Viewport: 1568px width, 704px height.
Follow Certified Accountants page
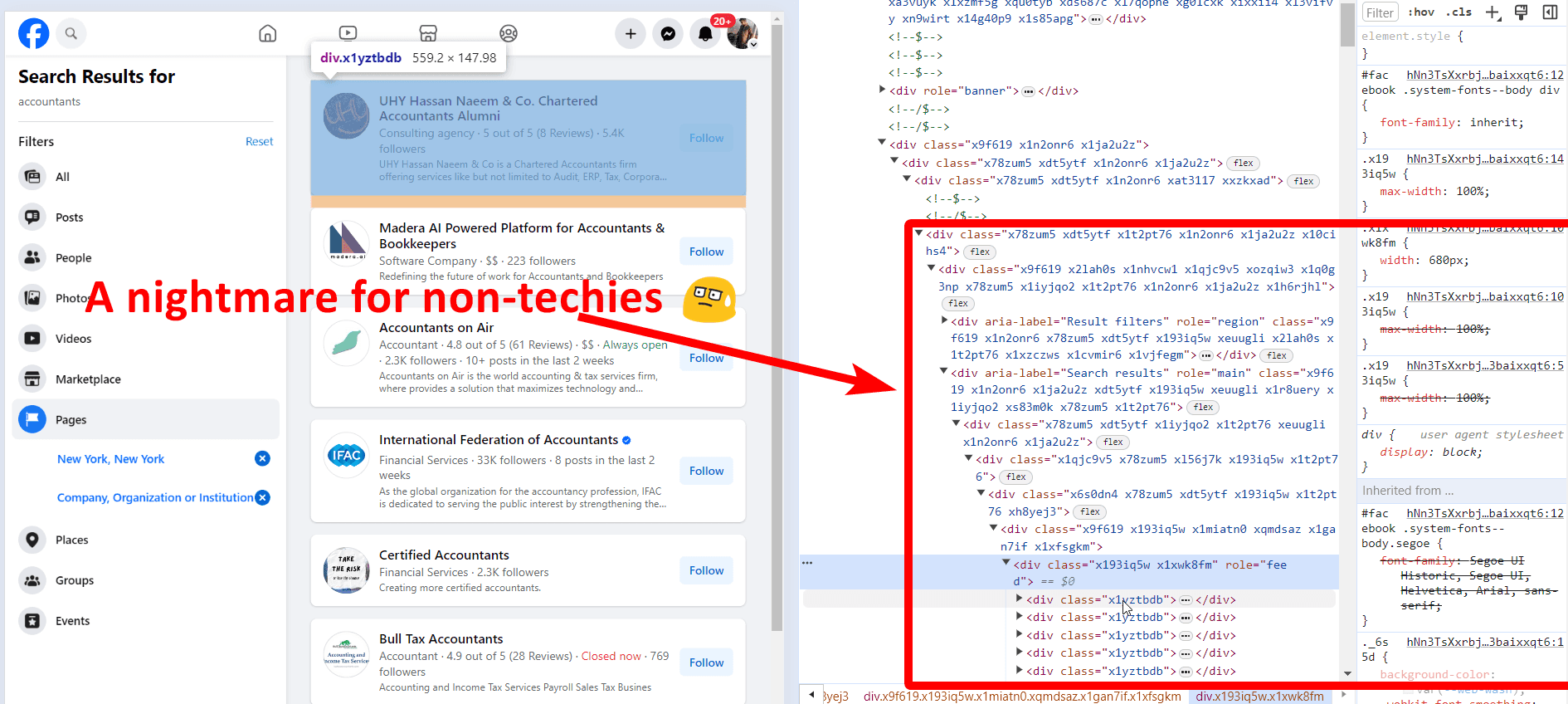[706, 570]
